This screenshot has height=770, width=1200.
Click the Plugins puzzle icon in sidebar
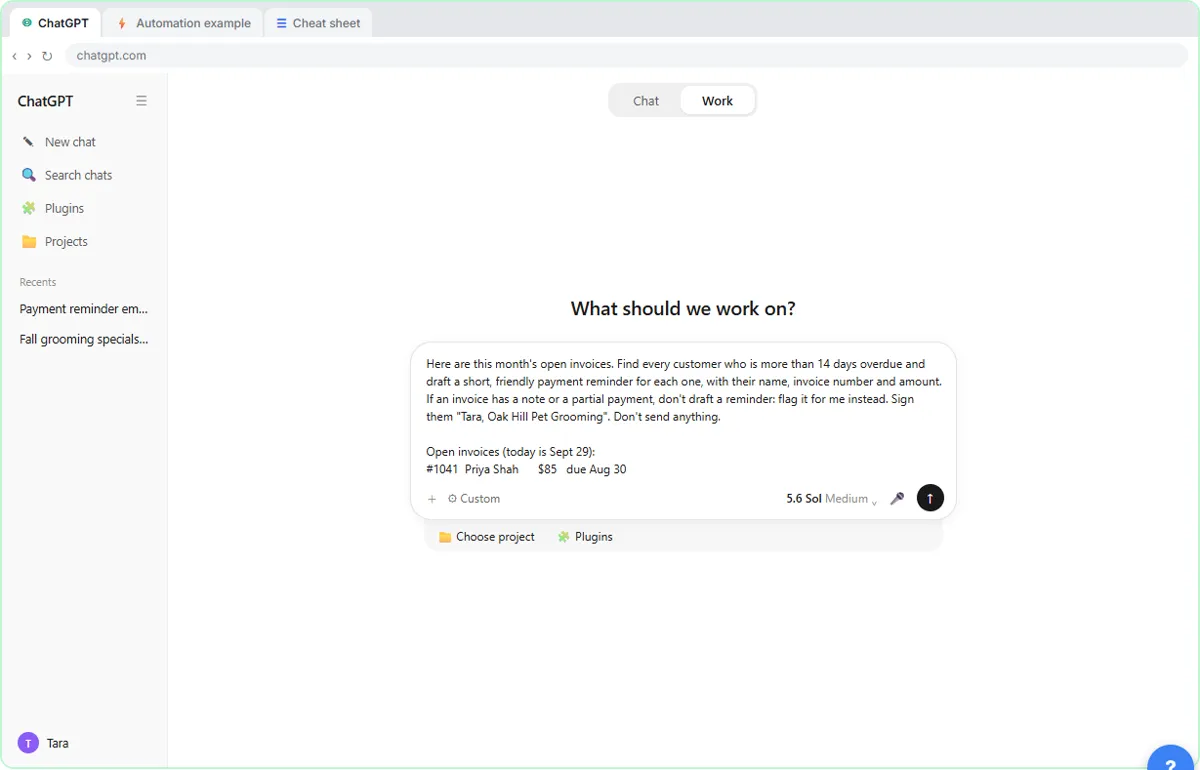[28, 208]
